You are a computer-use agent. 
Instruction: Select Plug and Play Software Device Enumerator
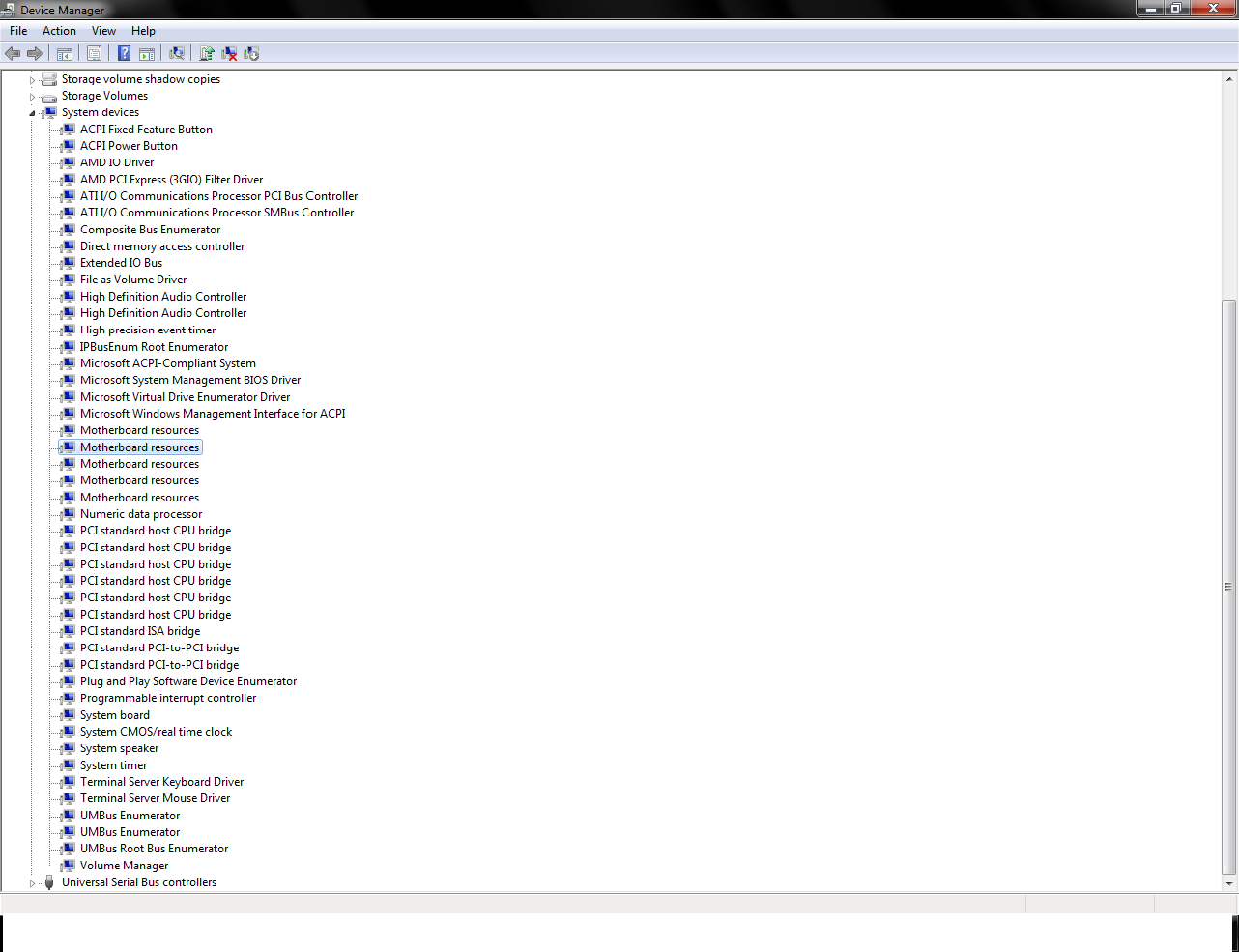[188, 681]
